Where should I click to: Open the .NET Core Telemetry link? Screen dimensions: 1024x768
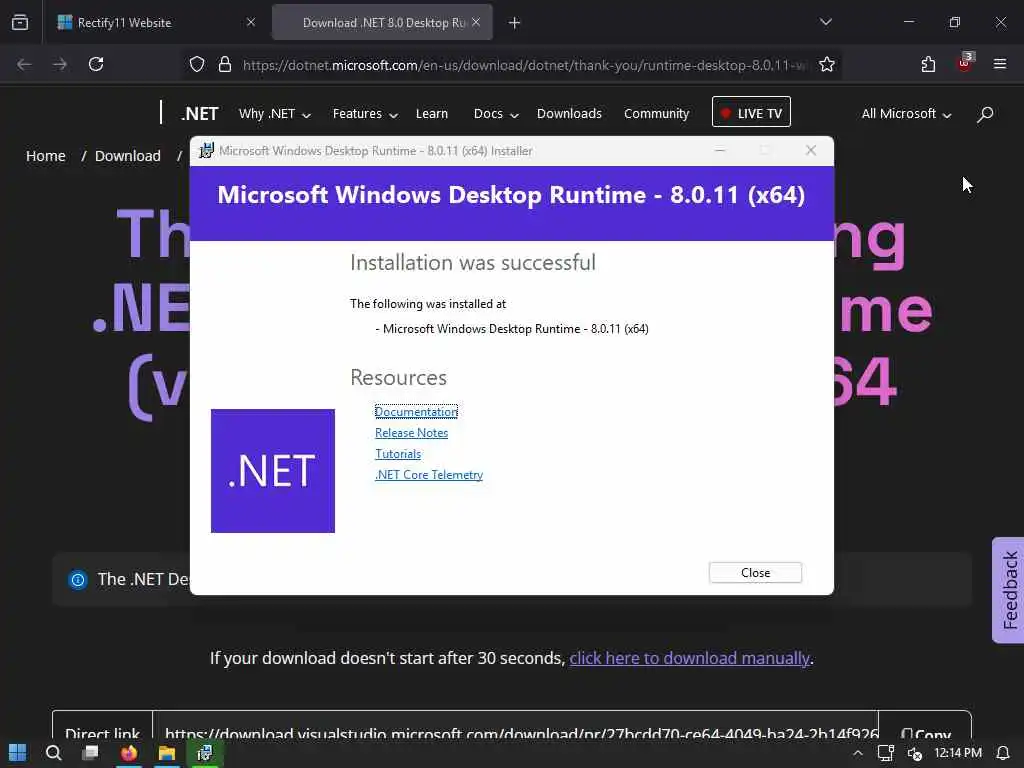(x=428, y=475)
